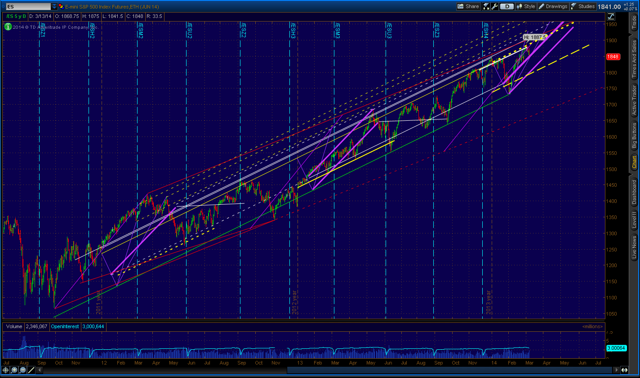This screenshot has width=640, height=378.
Task: Click the colored symbol link icon
Action: pyautogui.click(x=61, y=7)
